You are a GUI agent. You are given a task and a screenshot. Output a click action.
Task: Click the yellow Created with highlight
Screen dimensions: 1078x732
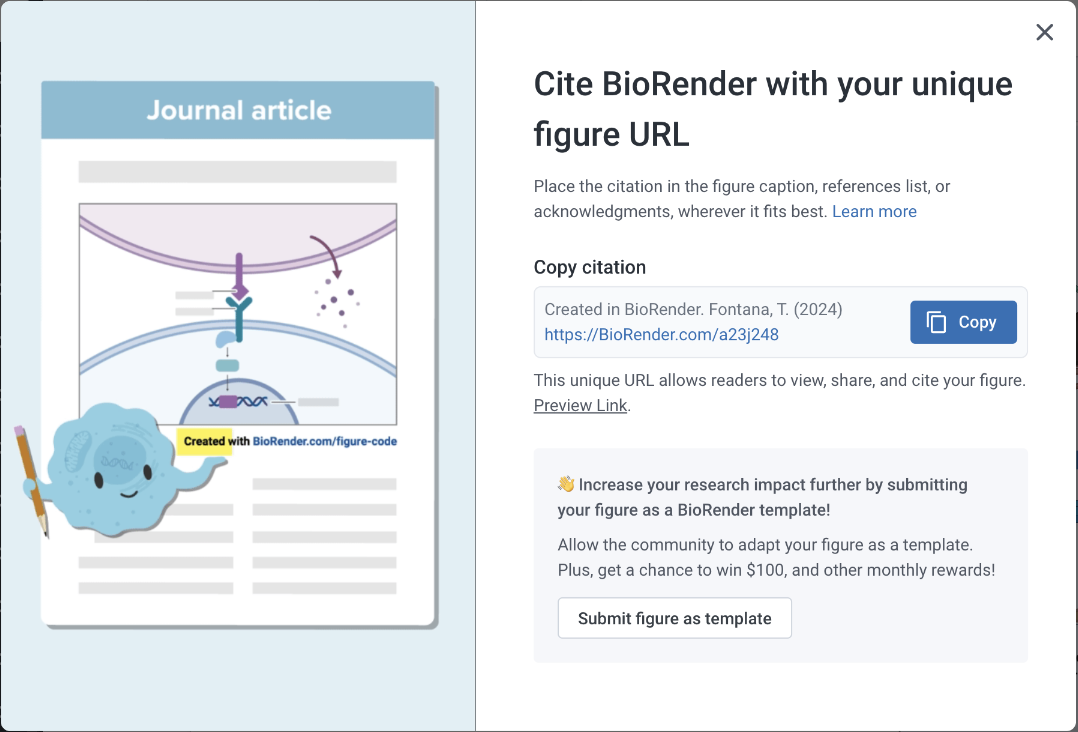204,441
